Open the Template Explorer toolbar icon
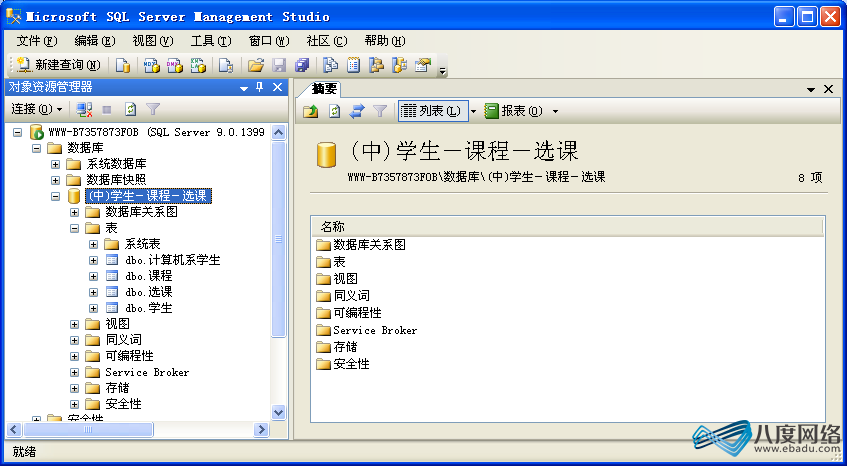Screen dimensions: 847x466 (399, 66)
